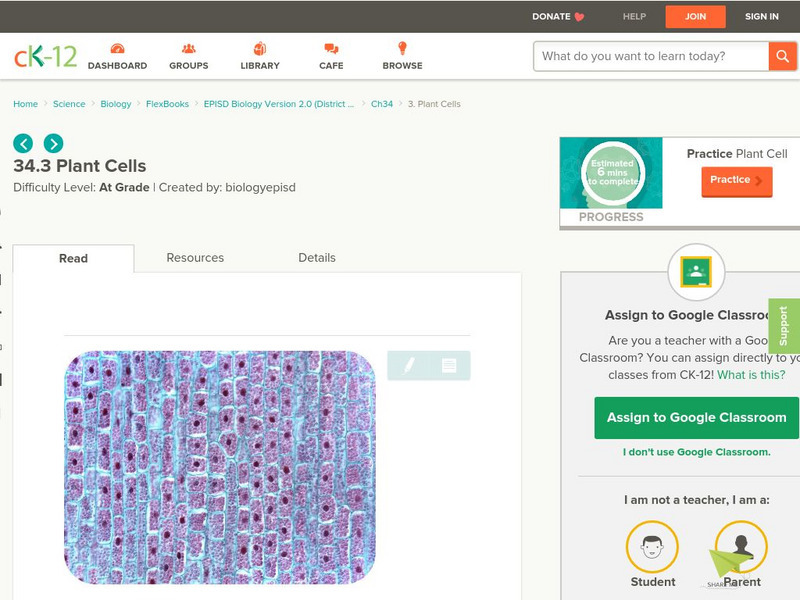Select the Student role icon
Image resolution: width=800 pixels, height=600 pixels.
click(x=652, y=548)
